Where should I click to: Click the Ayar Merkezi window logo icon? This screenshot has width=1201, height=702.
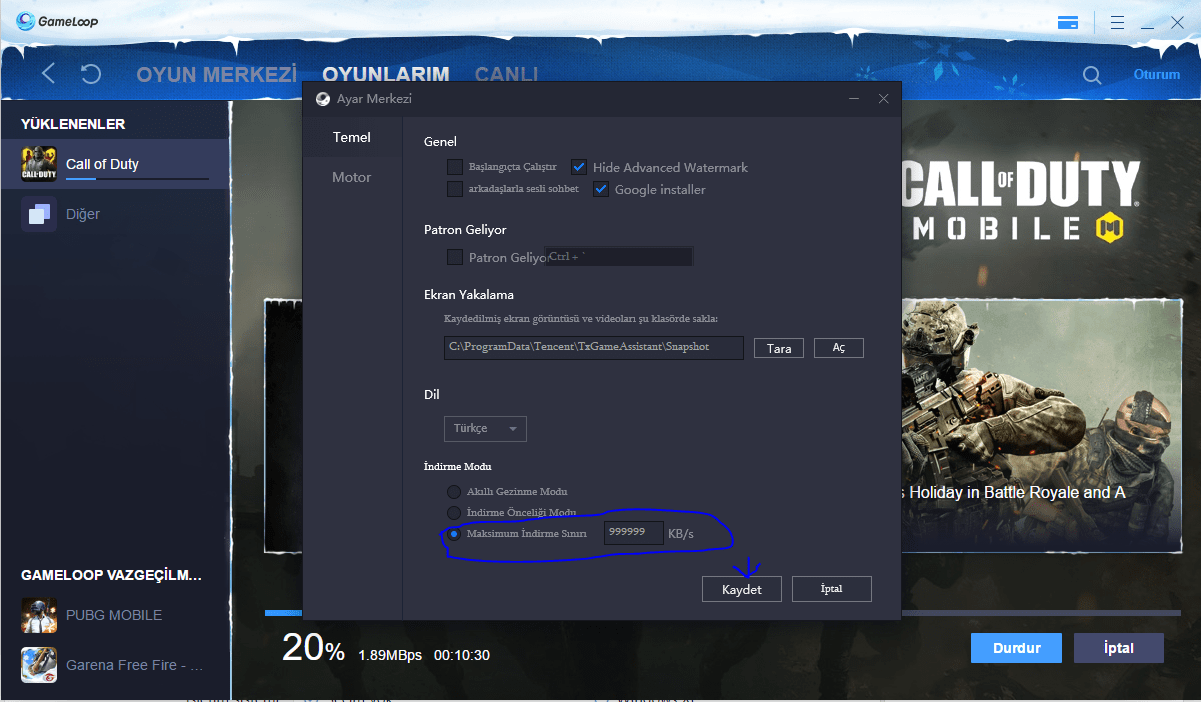tap(322, 99)
